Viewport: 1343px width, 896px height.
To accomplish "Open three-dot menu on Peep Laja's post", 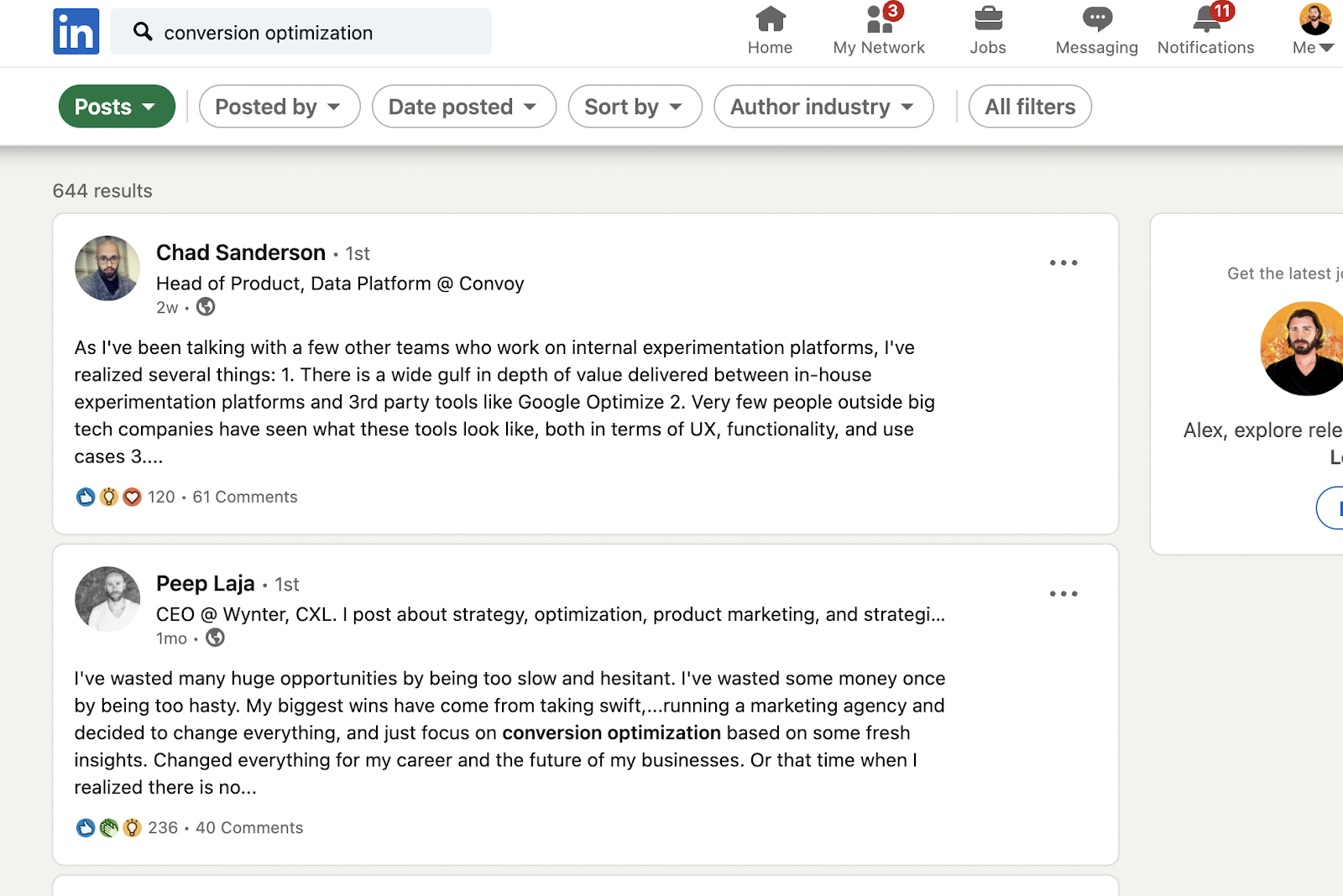I will [1063, 593].
